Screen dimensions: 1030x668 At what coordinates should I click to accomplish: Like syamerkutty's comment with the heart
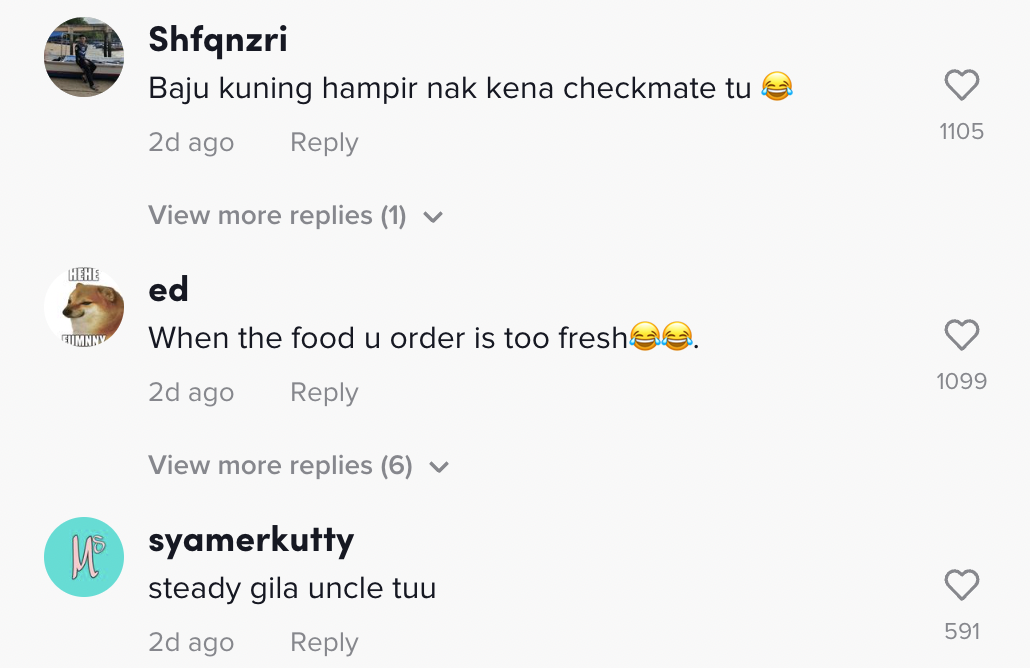(x=961, y=586)
